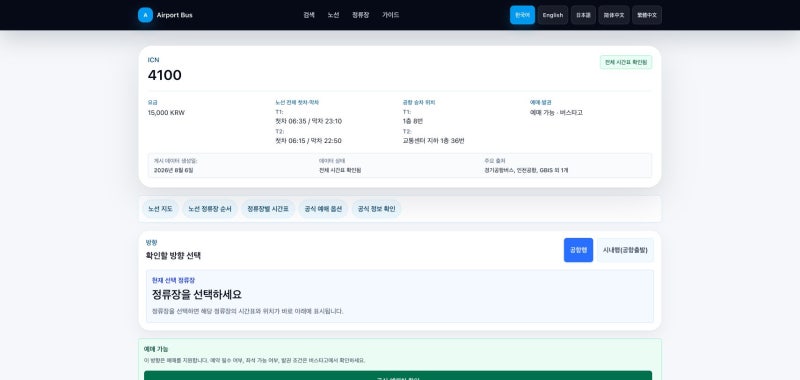Click the sources text 경기공항버스, 인천공항, GBIS 외 1개

pyautogui.click(x=526, y=170)
